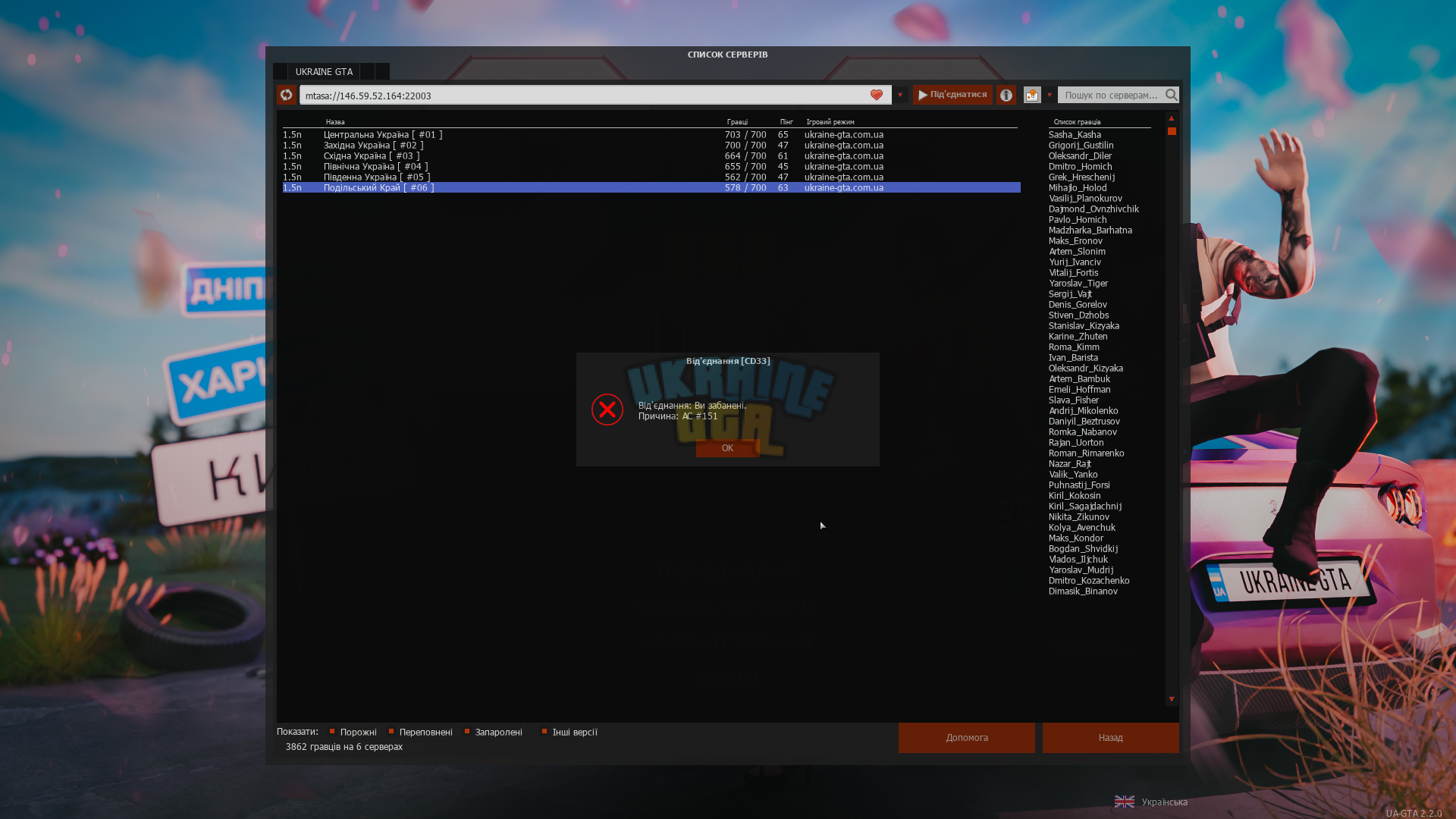The image size is (1456, 819).
Task: Refresh the server list with reload icon
Action: coord(286,95)
